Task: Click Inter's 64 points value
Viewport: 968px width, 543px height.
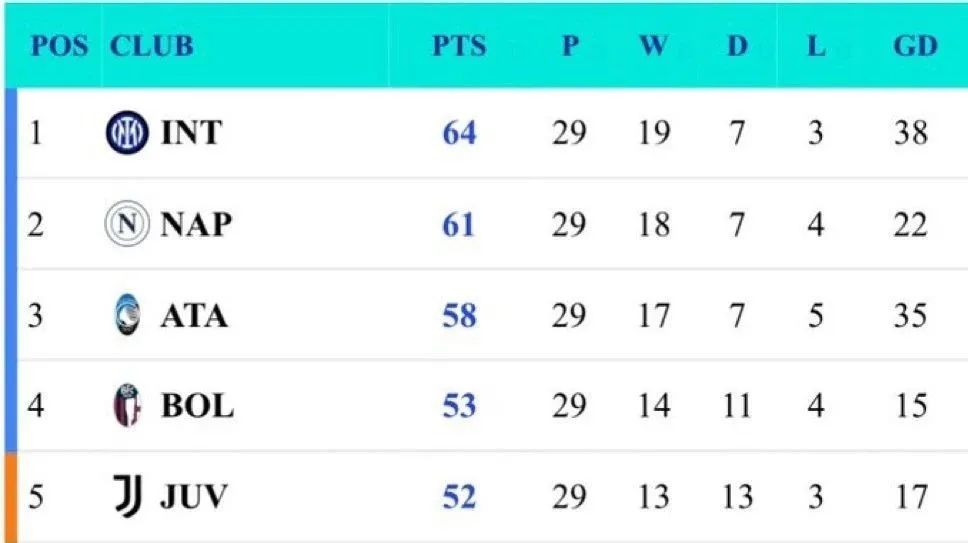Action: (459, 133)
